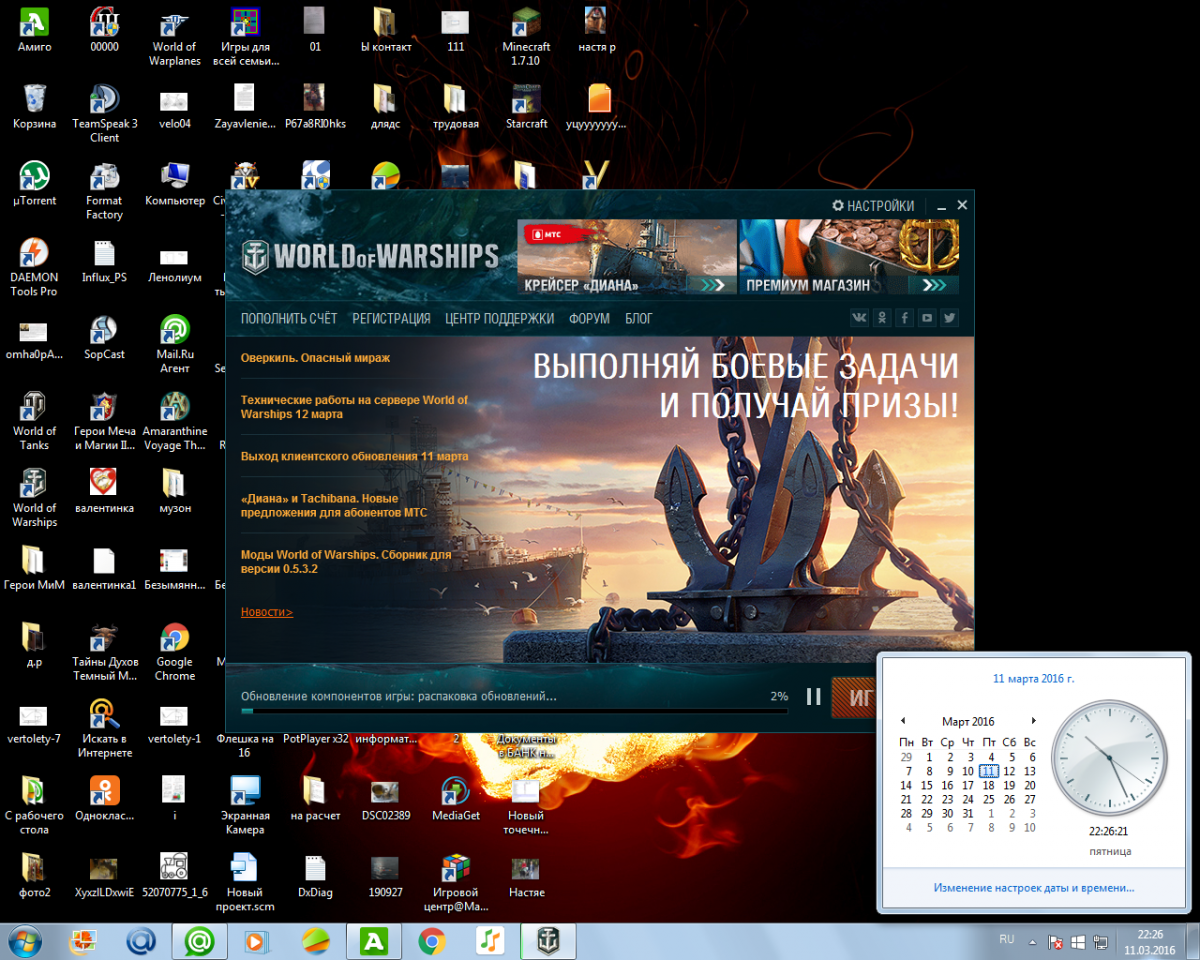Select the Minecraft 1.7.10 desktop icon
This screenshot has width=1200, height=960.
pyautogui.click(x=526, y=37)
